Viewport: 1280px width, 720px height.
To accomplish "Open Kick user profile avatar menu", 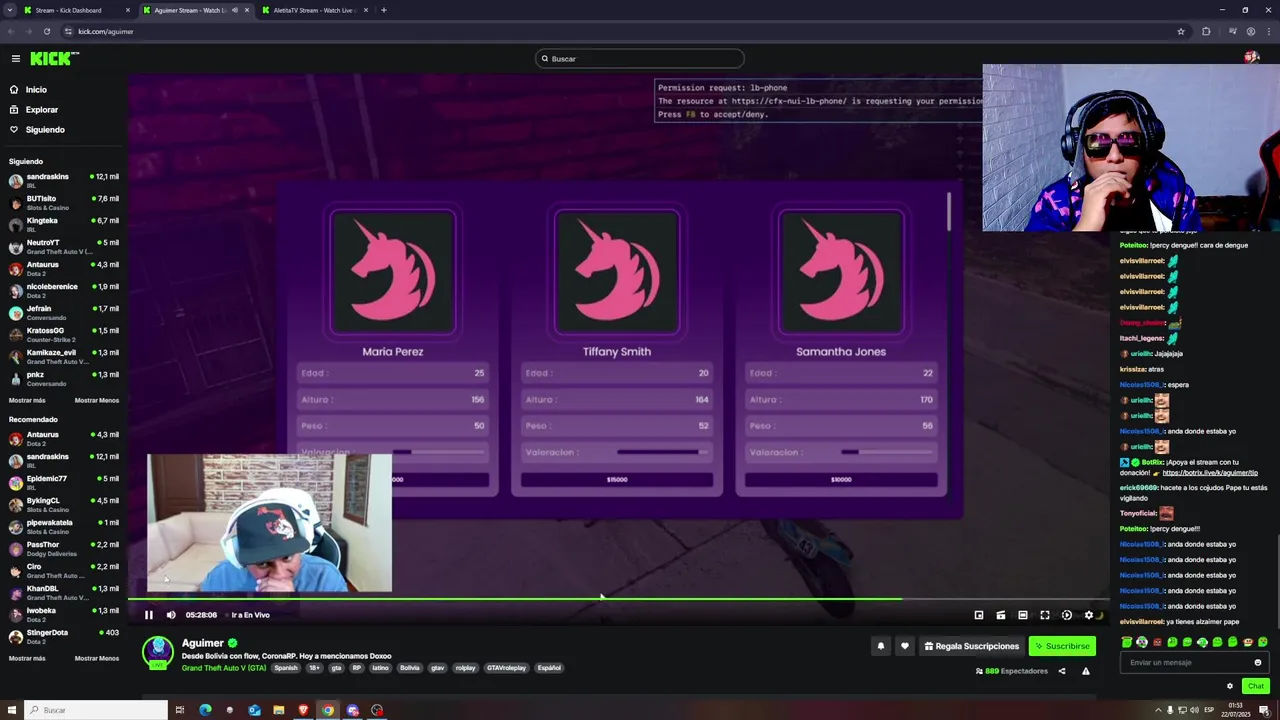I will click(1251, 58).
